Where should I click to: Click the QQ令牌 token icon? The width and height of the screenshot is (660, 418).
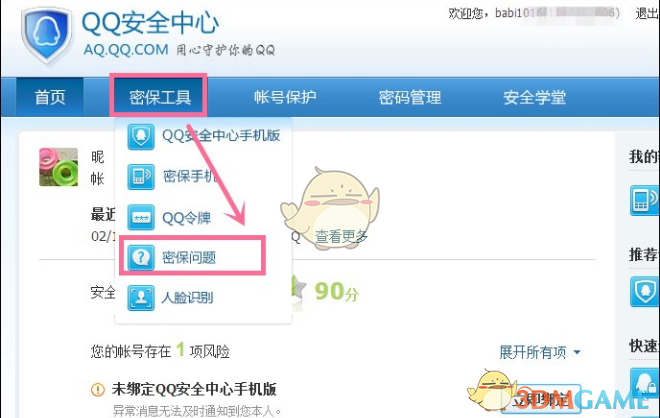point(141,217)
